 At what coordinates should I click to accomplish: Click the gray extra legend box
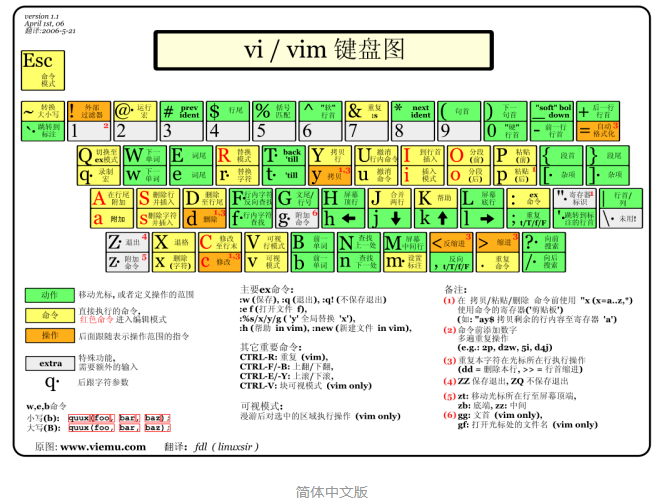(49, 363)
